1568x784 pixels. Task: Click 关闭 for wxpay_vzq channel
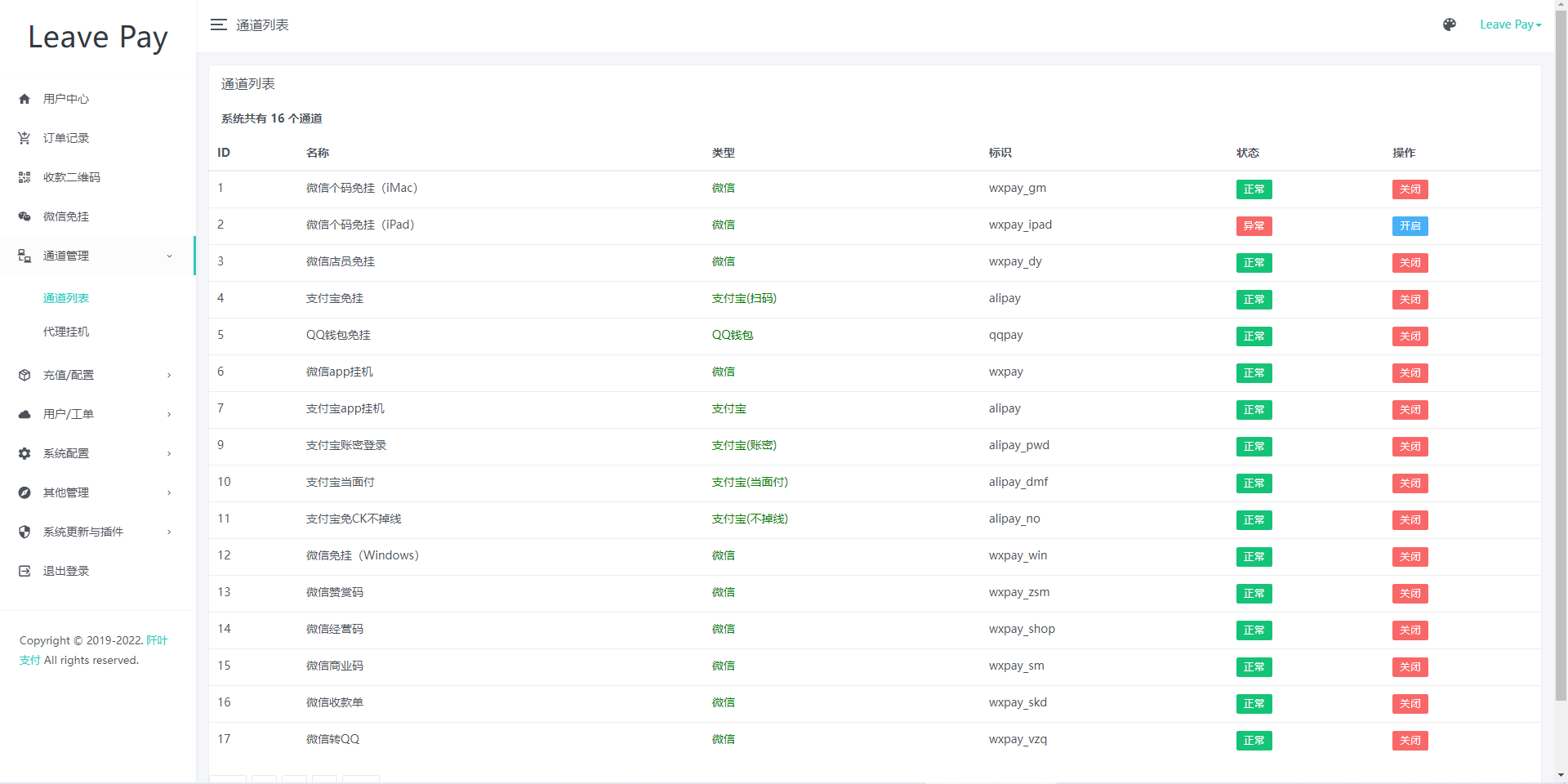(1410, 741)
